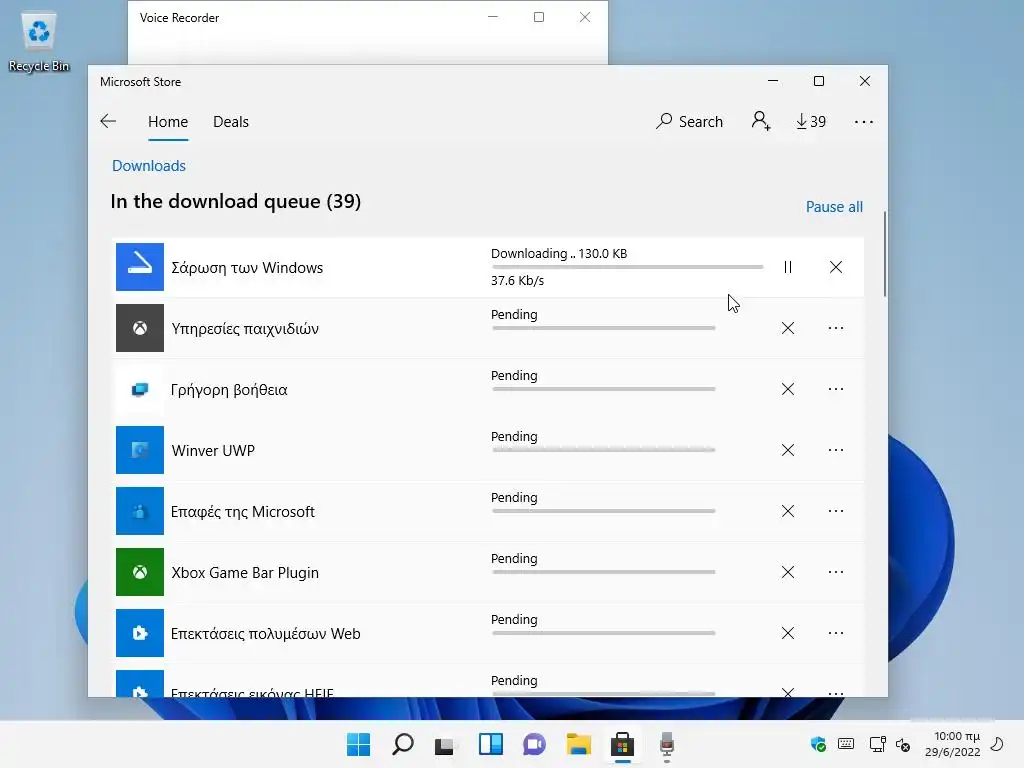Go back with the Store back arrow
This screenshot has width=1024, height=768.
[x=108, y=121]
